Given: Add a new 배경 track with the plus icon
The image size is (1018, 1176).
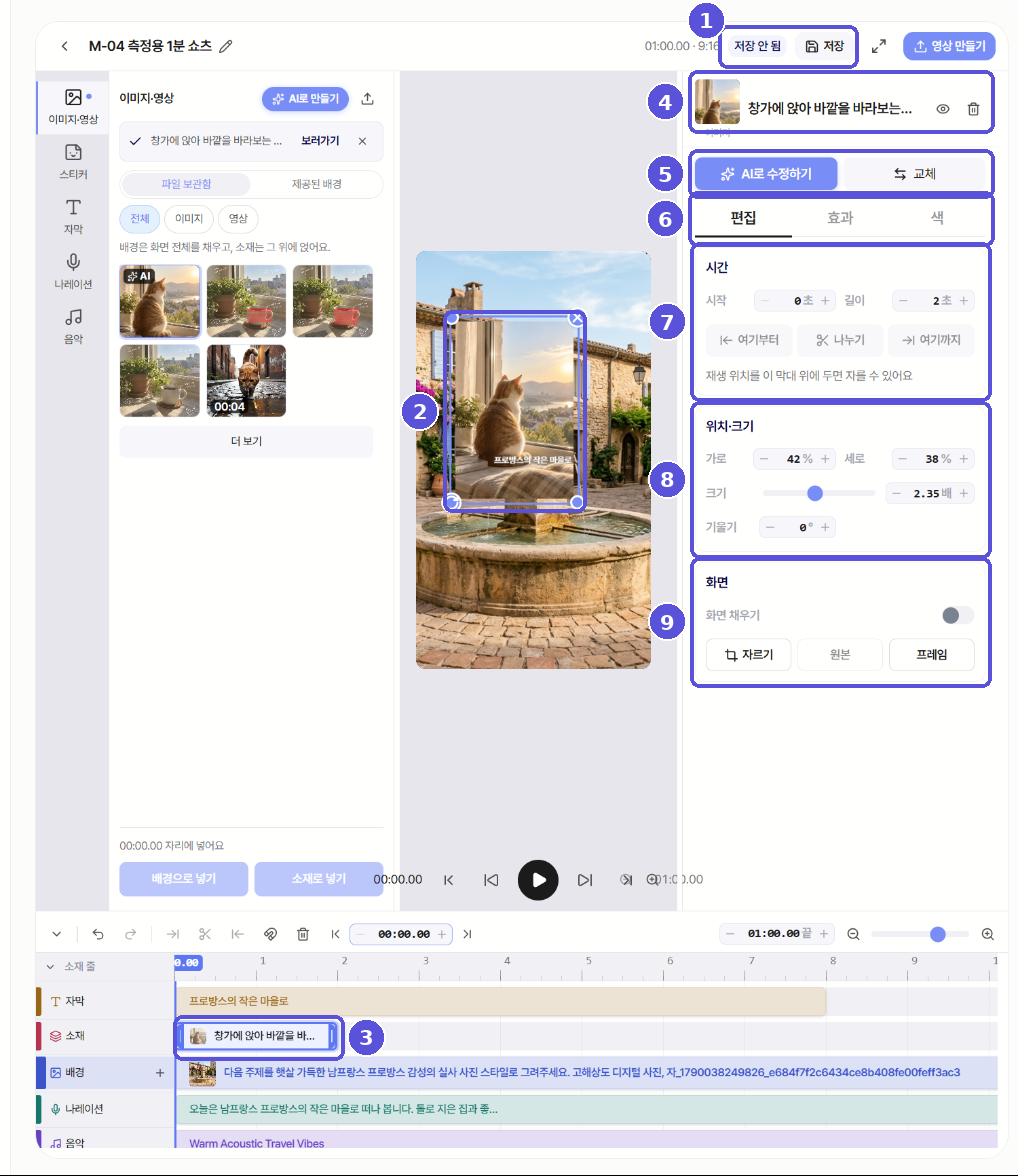Looking at the screenshot, I should (160, 1072).
